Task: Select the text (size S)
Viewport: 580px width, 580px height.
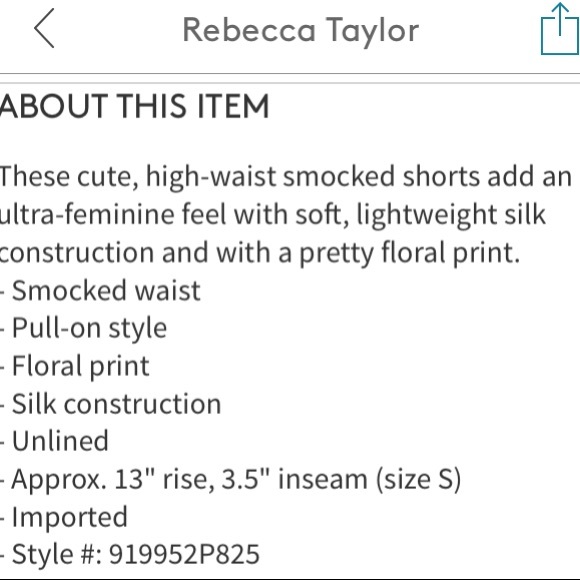Action: pos(419,480)
